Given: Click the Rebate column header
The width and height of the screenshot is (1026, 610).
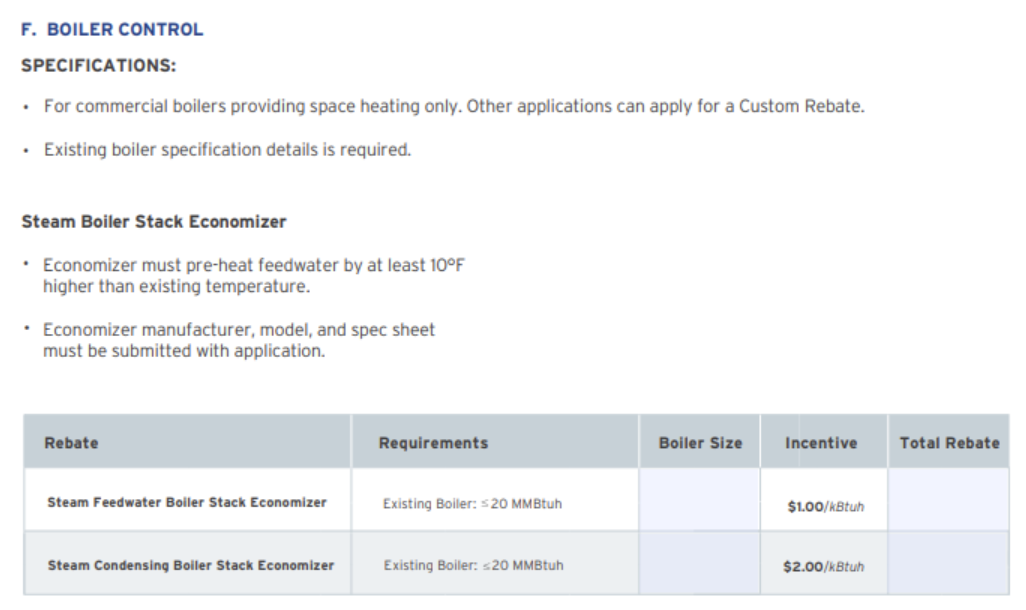Looking at the screenshot, I should [71, 443].
